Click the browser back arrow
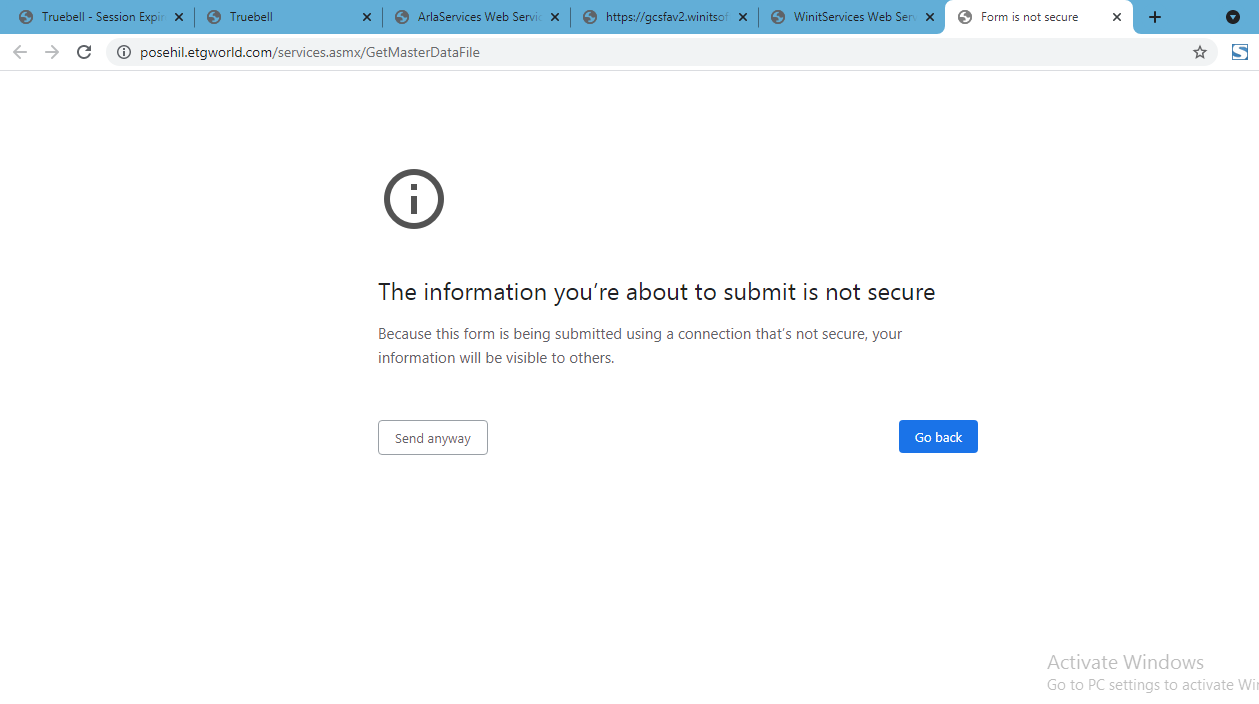The width and height of the screenshot is (1259, 704). coord(20,52)
